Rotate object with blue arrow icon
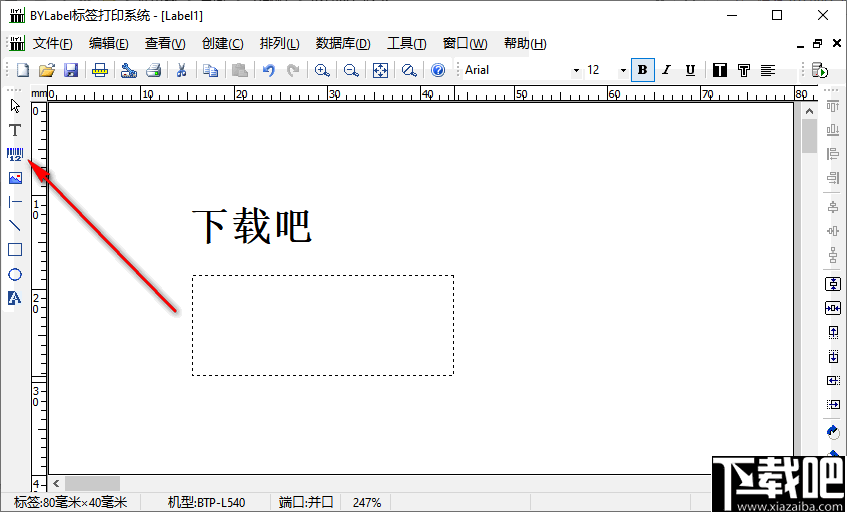The image size is (847, 512). [x=833, y=432]
